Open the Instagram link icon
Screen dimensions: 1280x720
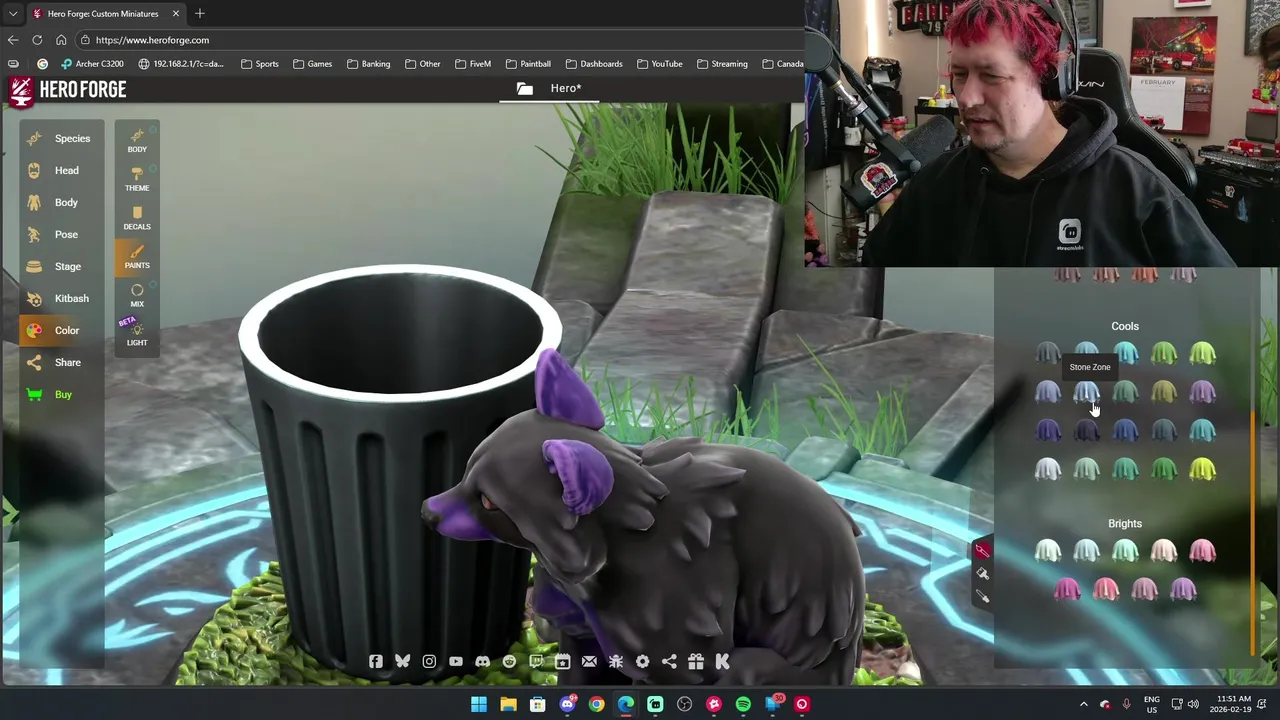429,661
